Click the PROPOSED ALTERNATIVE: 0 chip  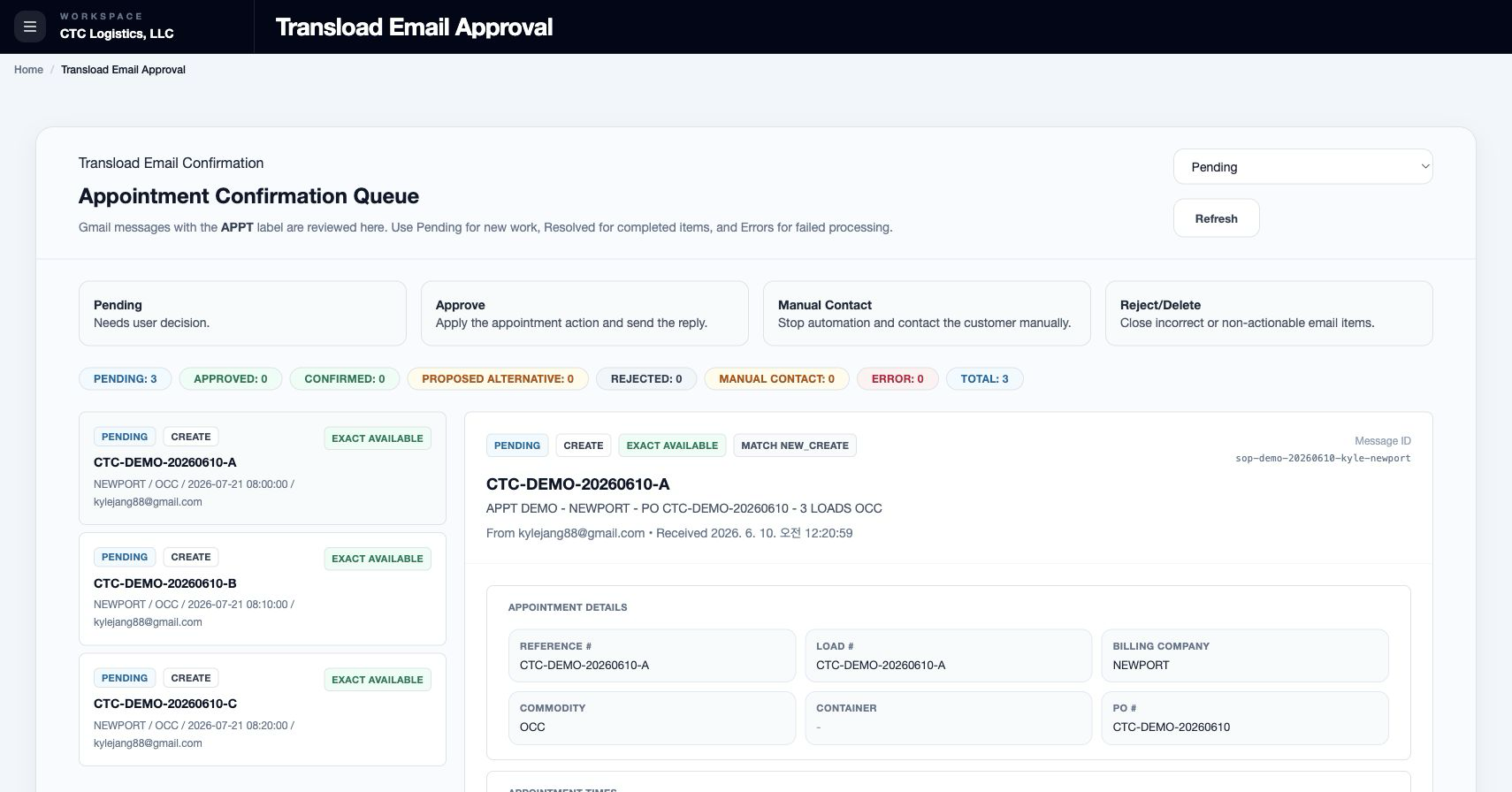498,379
